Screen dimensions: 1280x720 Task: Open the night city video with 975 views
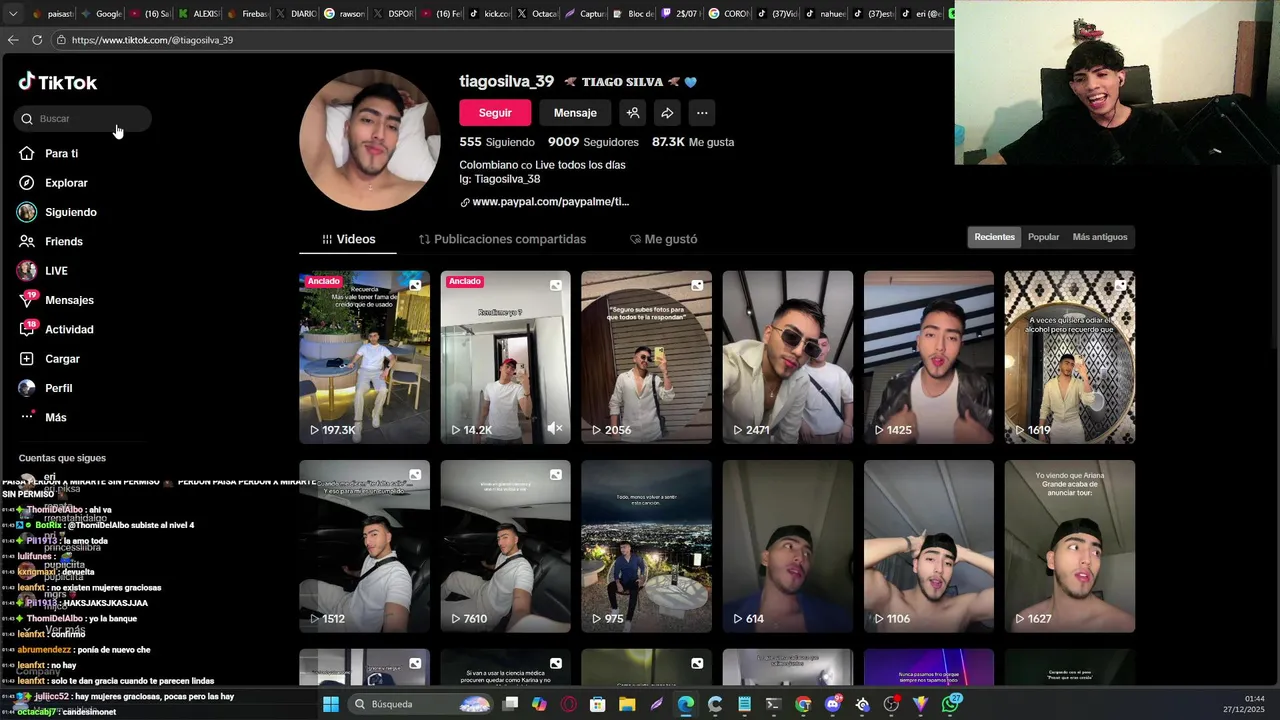tap(646, 546)
